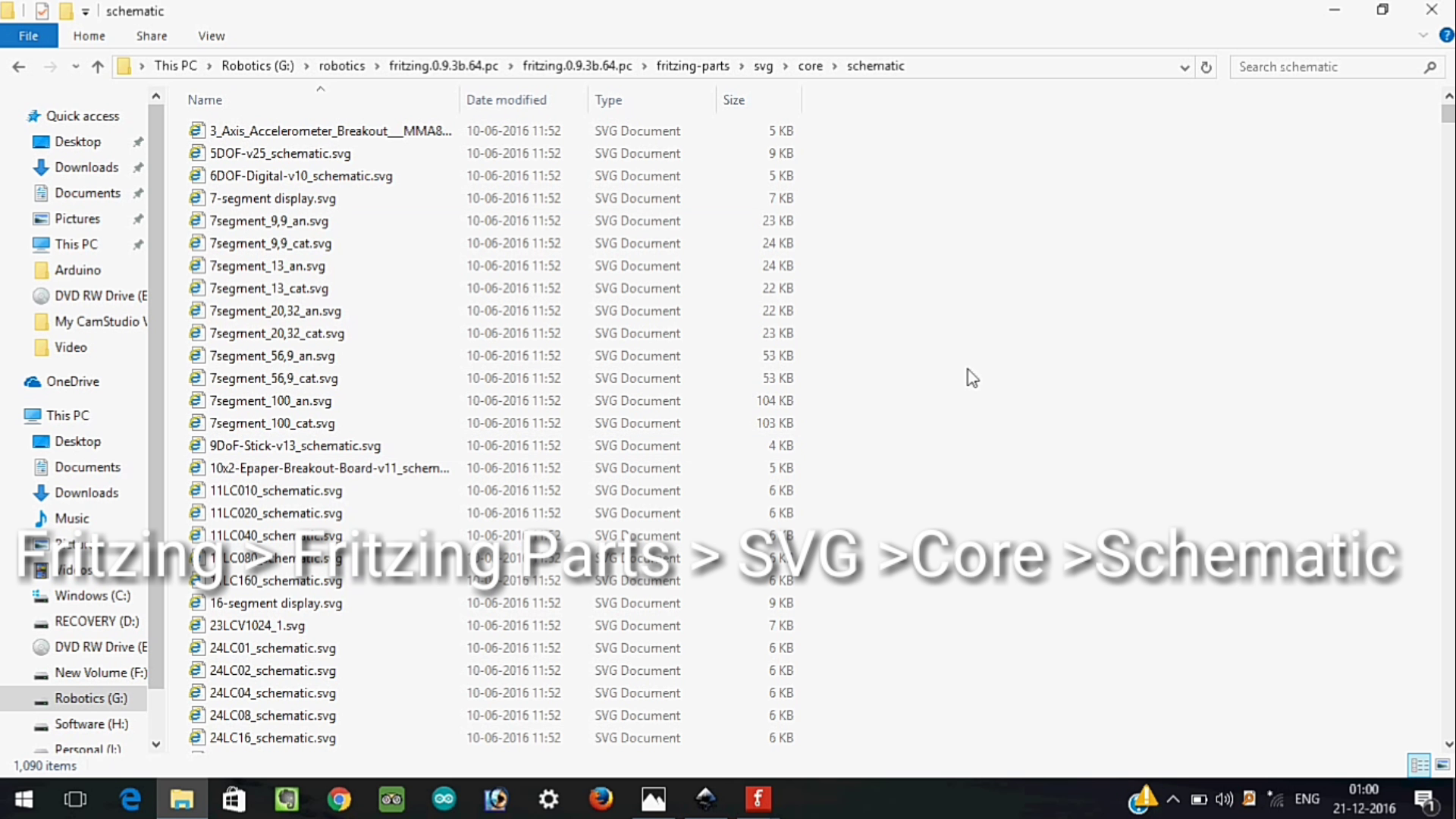Image resolution: width=1456 pixels, height=819 pixels.
Task: Open Fritzing app from taskbar
Action: point(758,799)
